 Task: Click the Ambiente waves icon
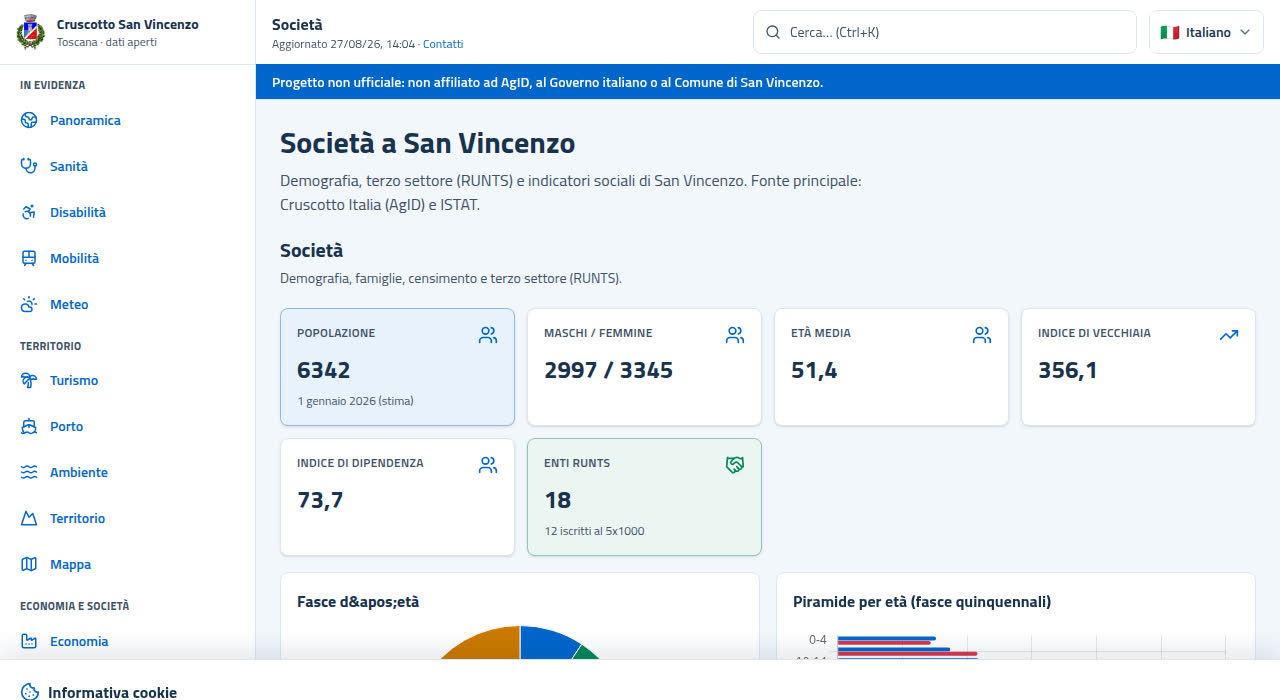[x=29, y=472]
